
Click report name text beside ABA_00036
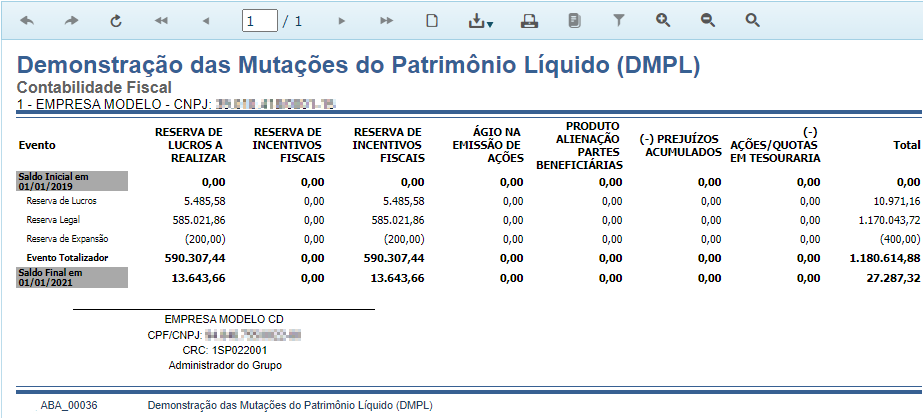(290, 406)
